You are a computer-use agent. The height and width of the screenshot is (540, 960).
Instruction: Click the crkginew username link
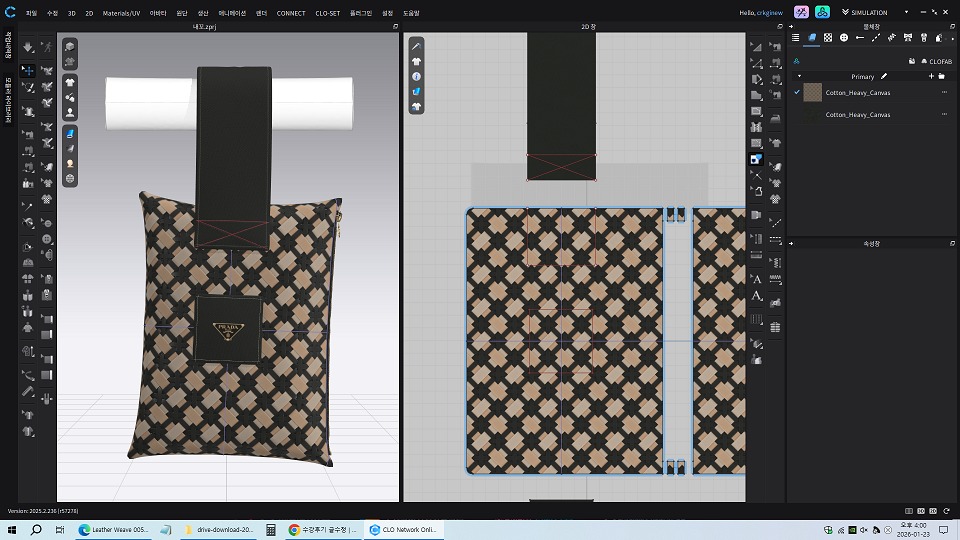point(768,12)
